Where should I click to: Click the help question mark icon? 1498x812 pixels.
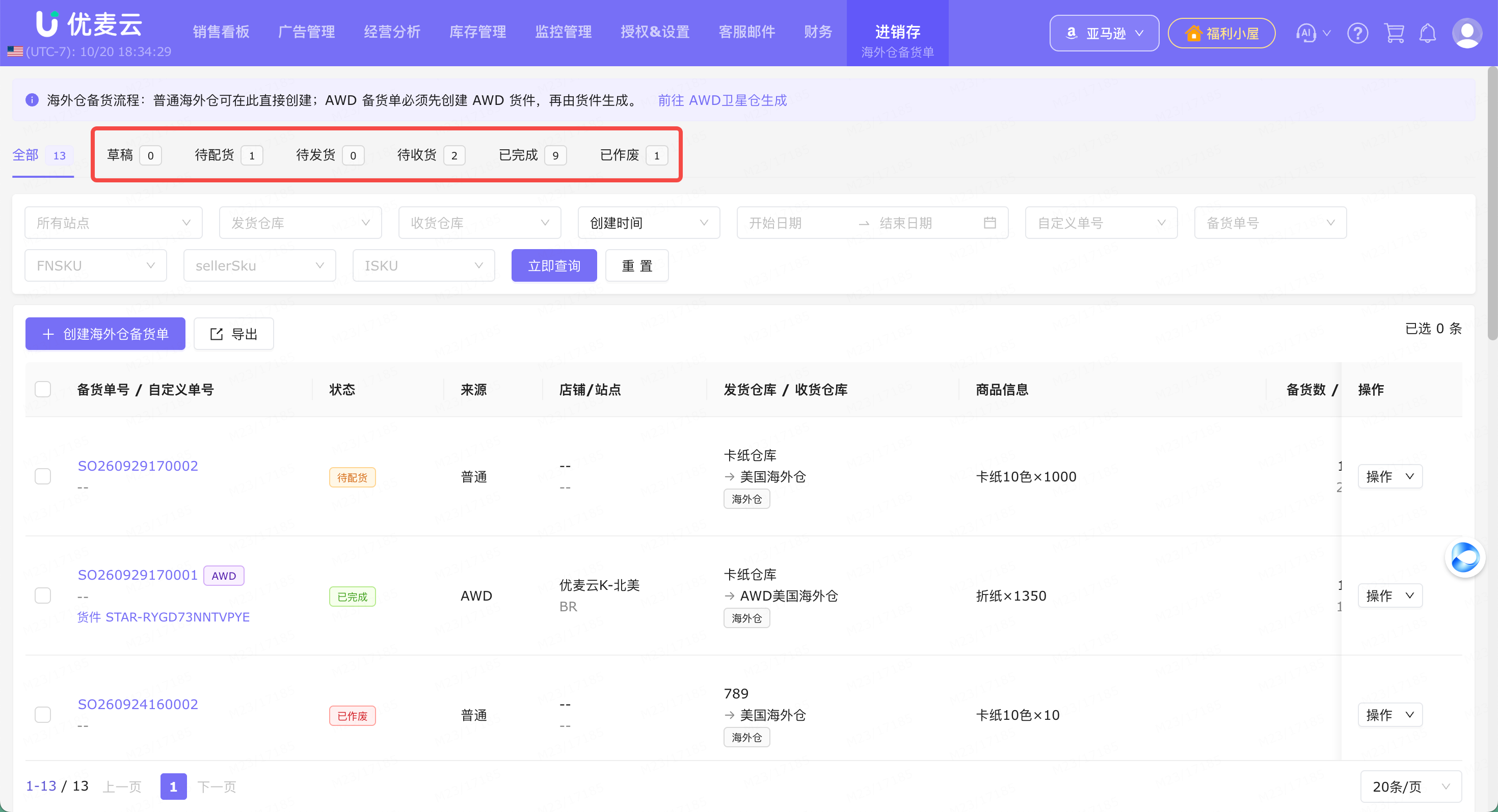pyautogui.click(x=1357, y=33)
